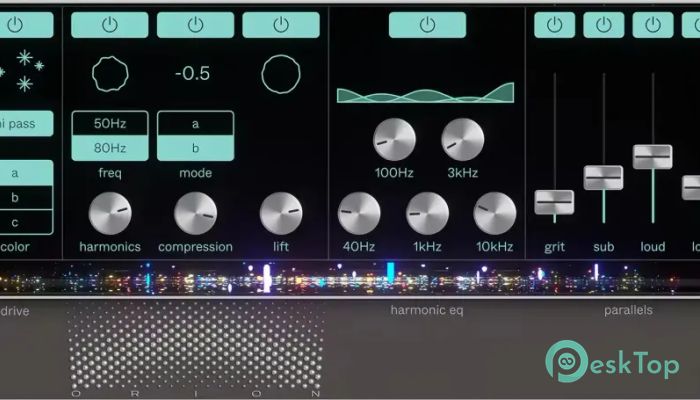Select mode b option
This screenshot has width=700, height=400.
[x=195, y=149]
